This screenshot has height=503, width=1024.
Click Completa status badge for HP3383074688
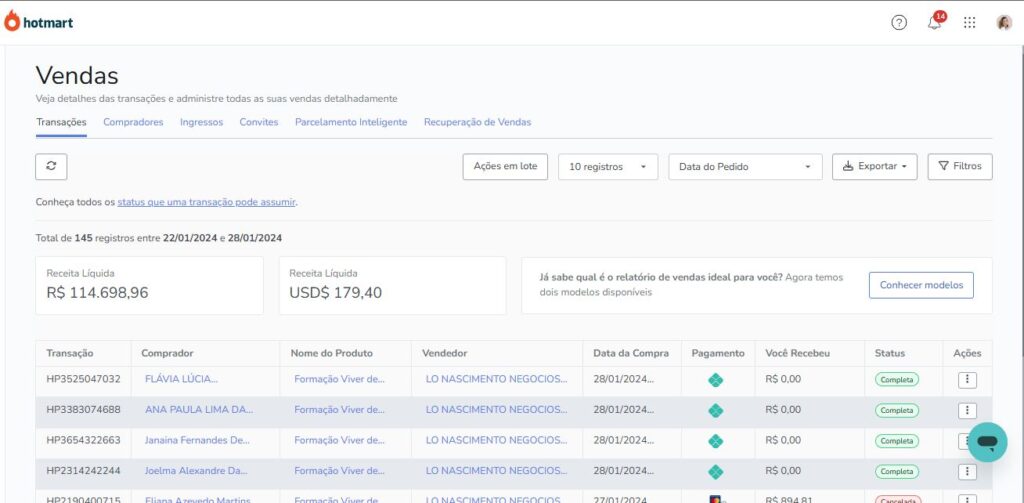click(x=897, y=410)
